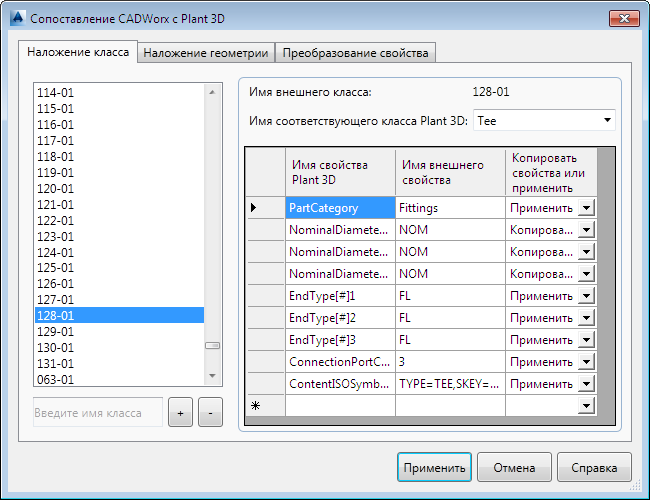Open dropdown in the EndType[#]1 row
650x500 pixels.
coord(587,296)
